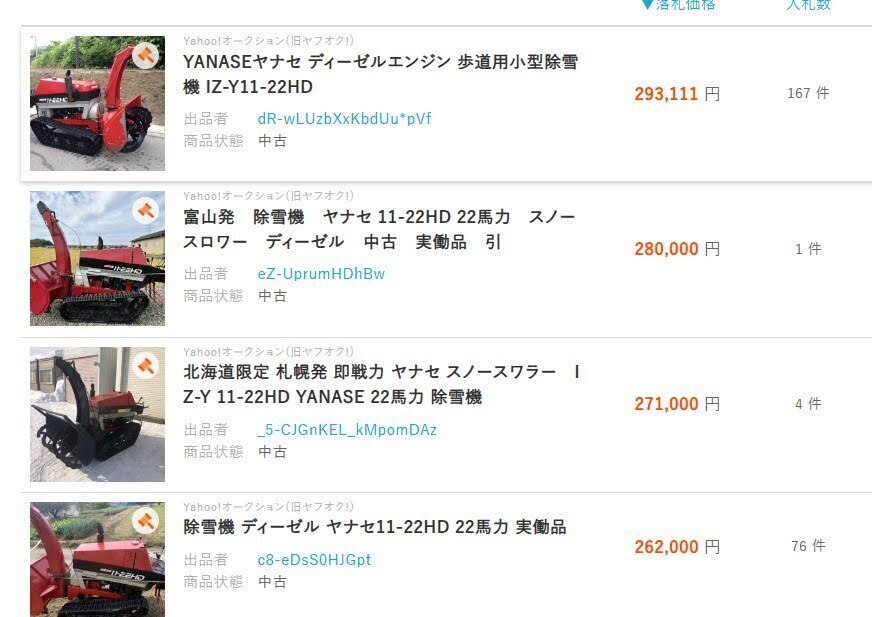This screenshot has height=617, width=872.
Task: Click the 293,111 円 winning price
Action: [677, 93]
